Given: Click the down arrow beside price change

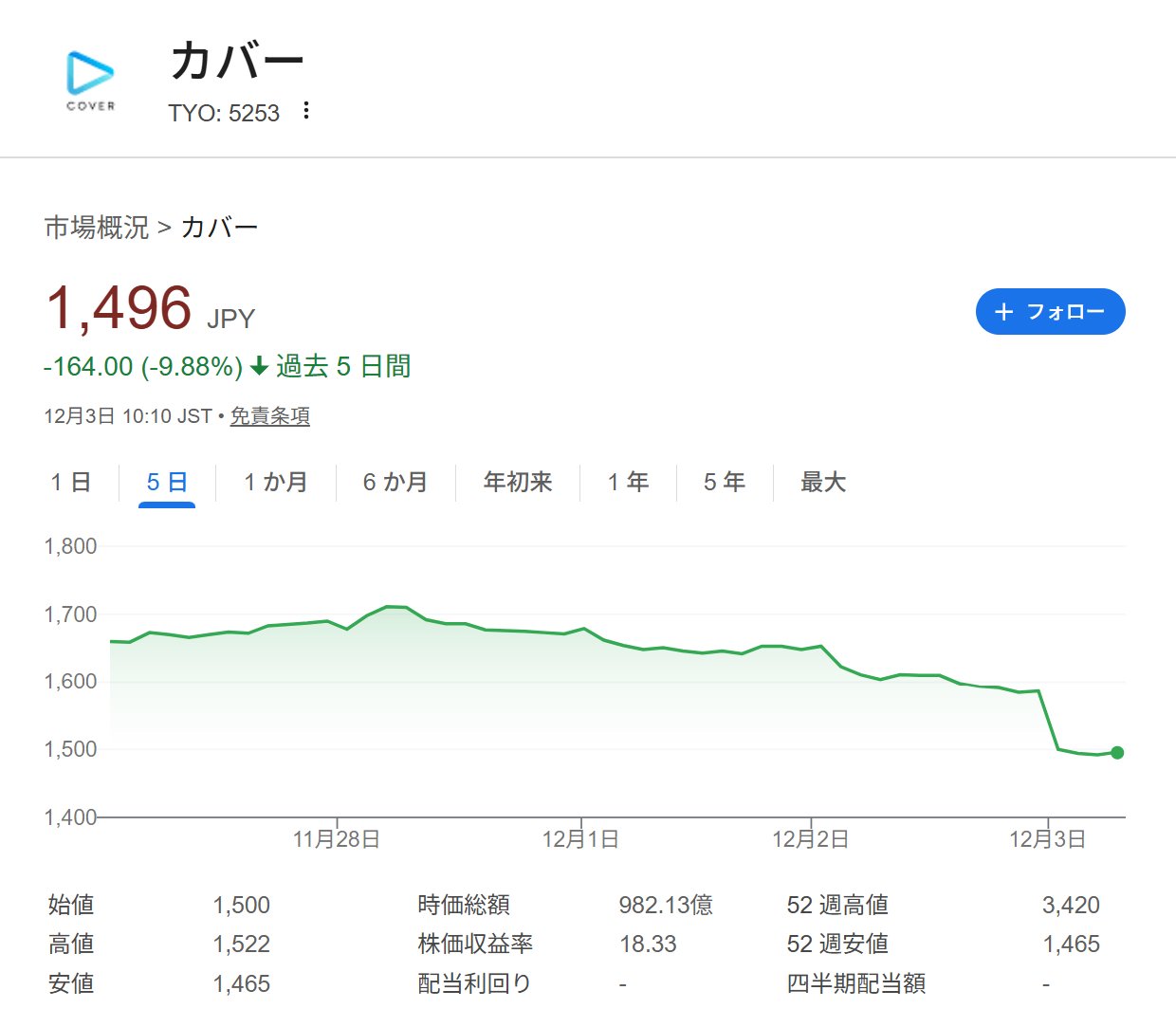Looking at the screenshot, I should coord(259,366).
